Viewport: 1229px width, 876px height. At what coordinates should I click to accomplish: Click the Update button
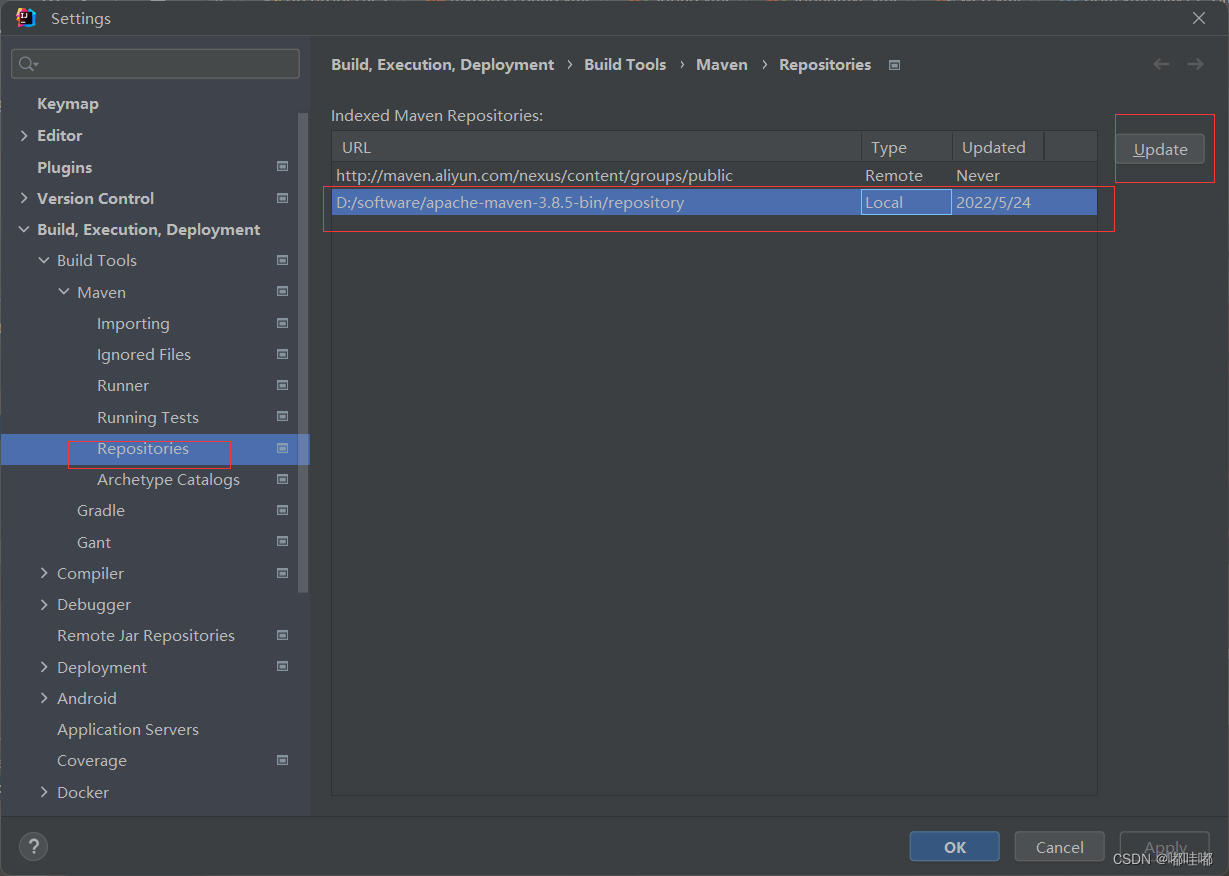(x=1160, y=149)
